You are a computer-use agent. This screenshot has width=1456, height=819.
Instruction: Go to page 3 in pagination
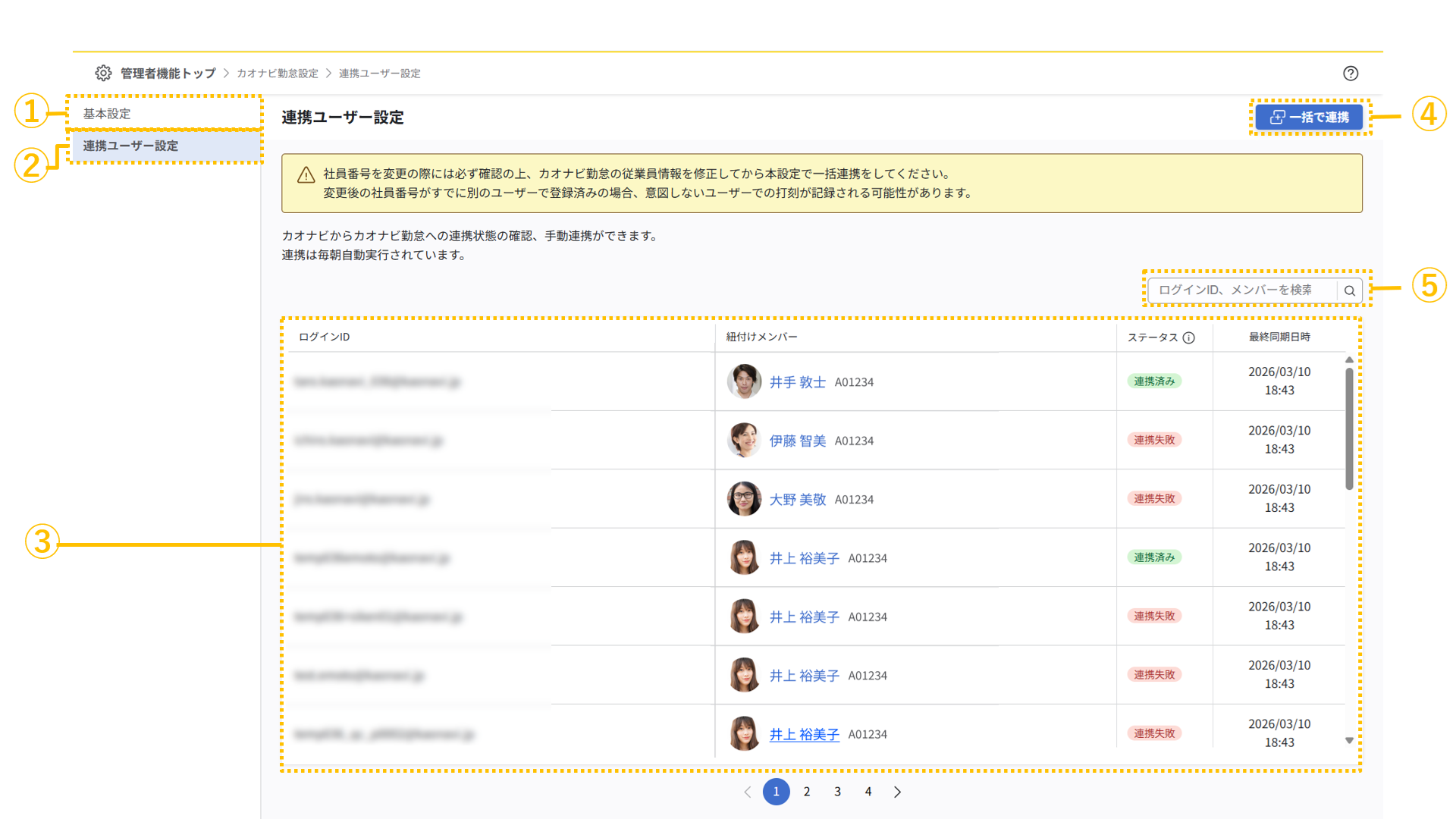pos(837,791)
